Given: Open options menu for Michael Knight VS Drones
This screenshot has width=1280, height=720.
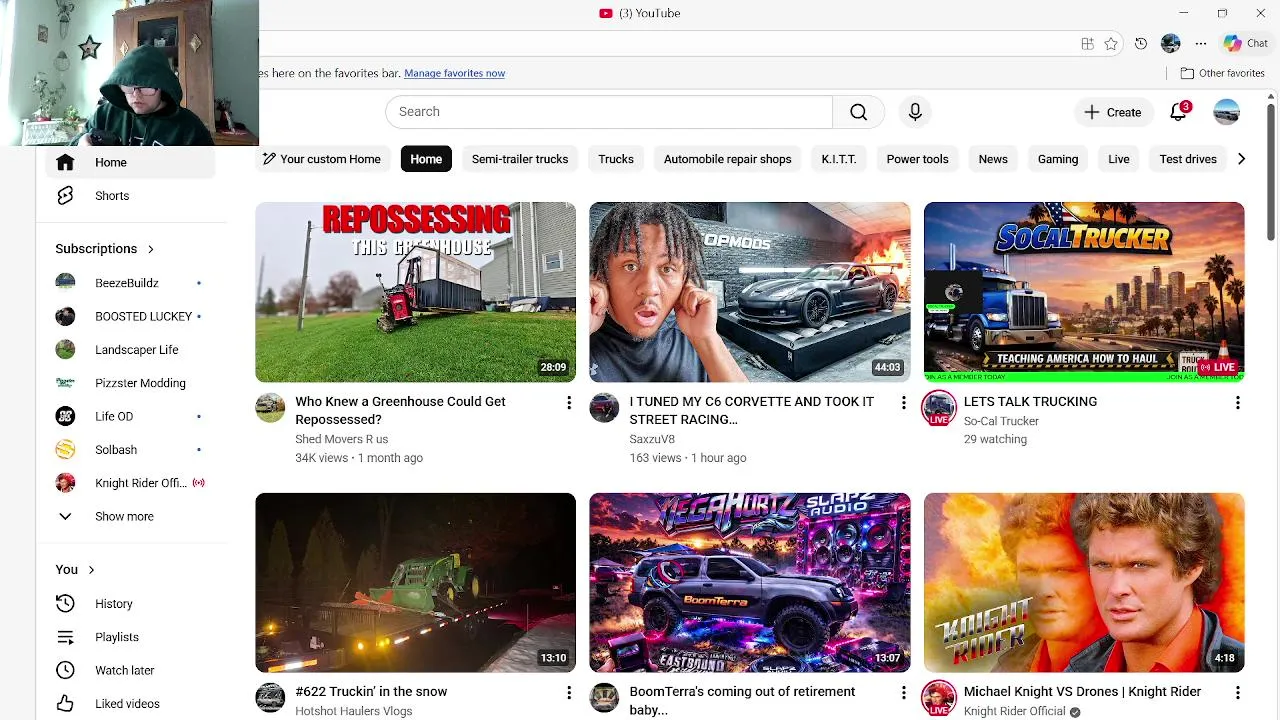Looking at the screenshot, I should coord(1237,692).
